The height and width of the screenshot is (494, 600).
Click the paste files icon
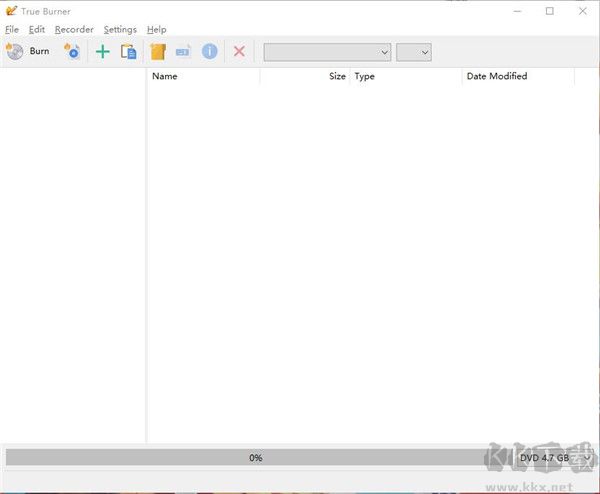pos(128,51)
